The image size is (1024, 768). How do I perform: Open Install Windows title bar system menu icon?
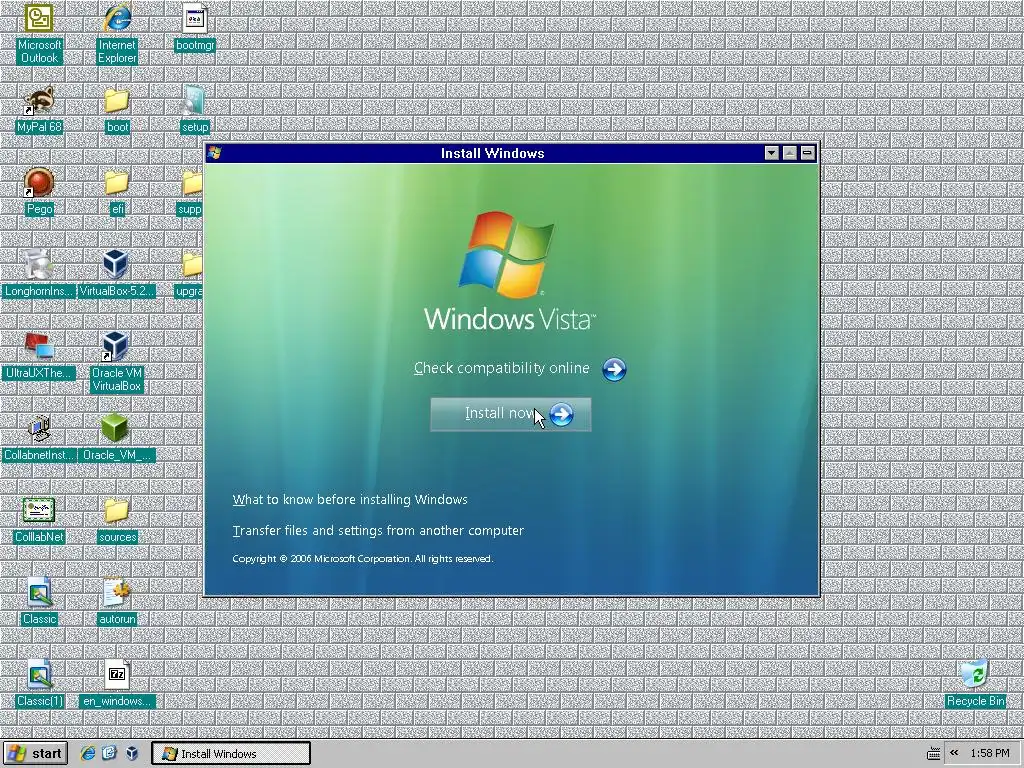214,153
